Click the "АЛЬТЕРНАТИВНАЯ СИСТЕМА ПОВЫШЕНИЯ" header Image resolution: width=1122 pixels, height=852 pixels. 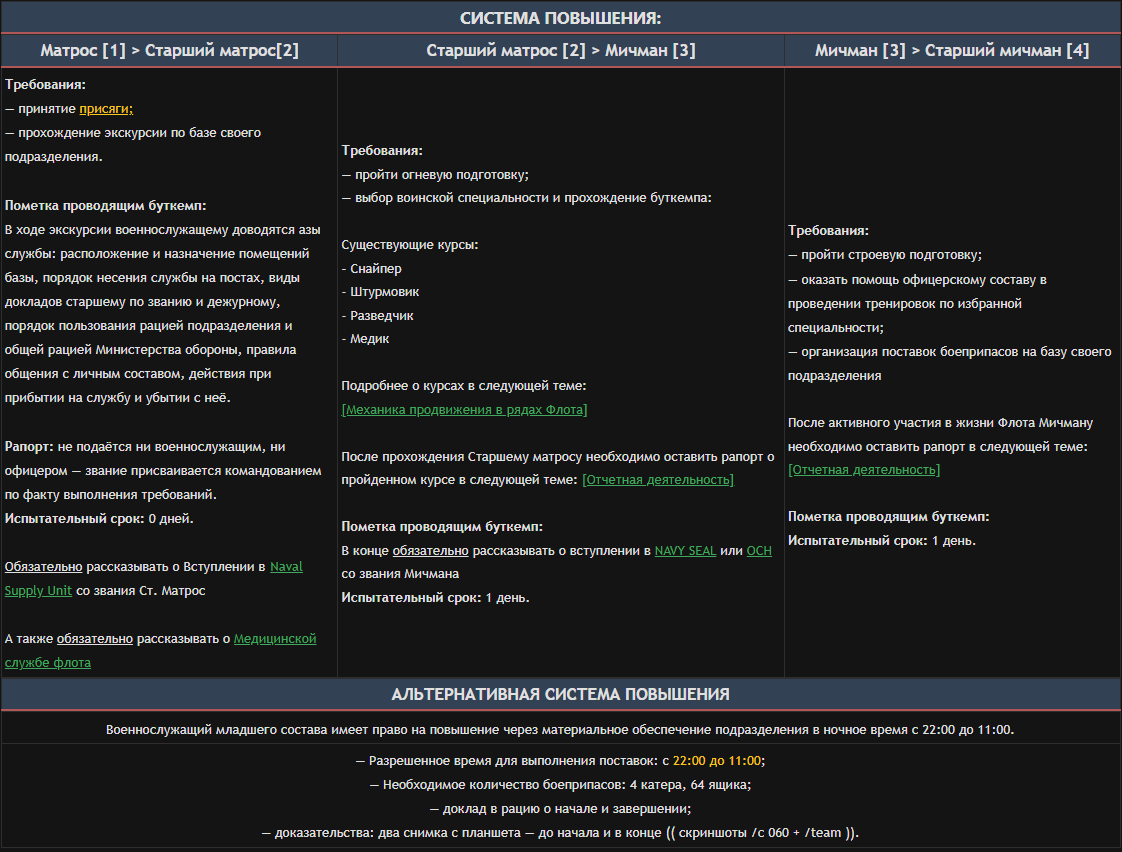pos(561,695)
